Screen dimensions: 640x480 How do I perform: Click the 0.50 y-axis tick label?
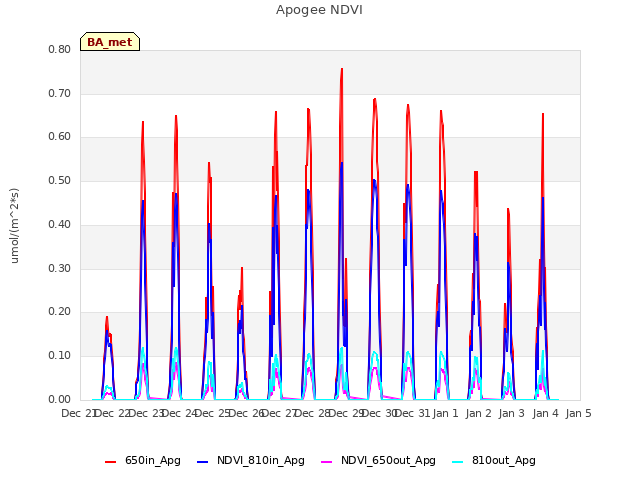pyautogui.click(x=60, y=180)
